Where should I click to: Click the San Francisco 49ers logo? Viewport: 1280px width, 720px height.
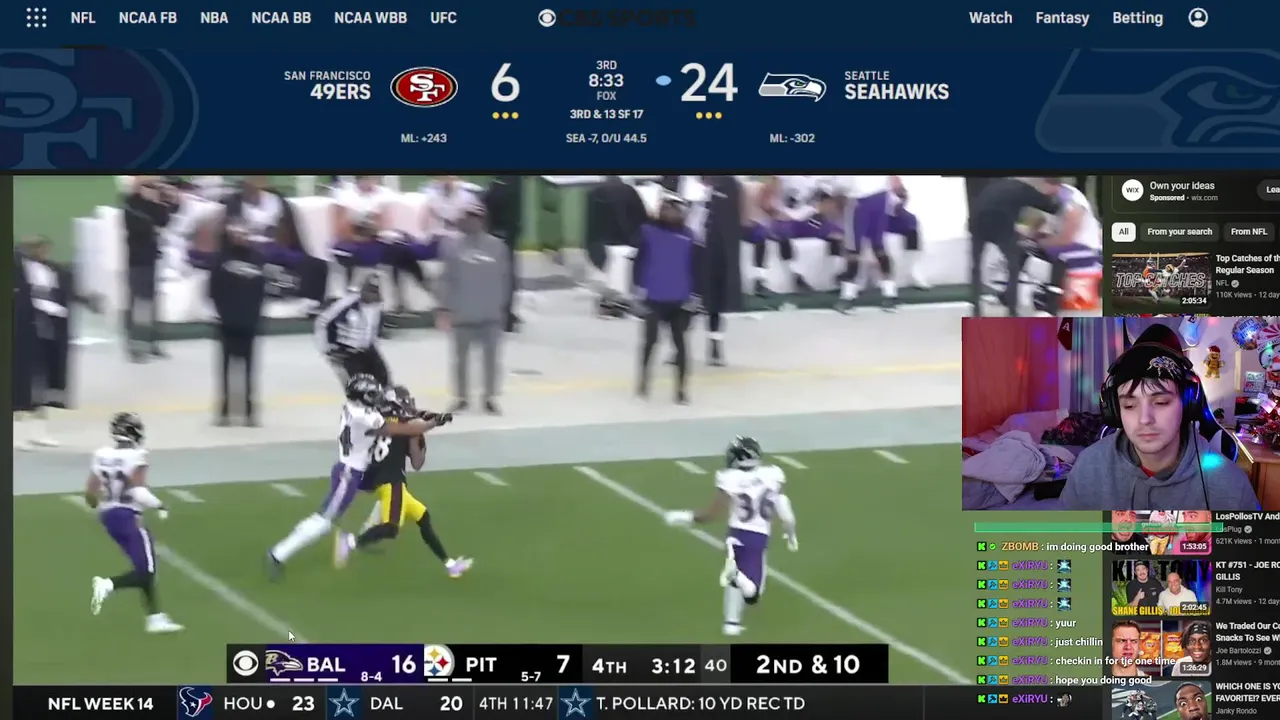424,87
